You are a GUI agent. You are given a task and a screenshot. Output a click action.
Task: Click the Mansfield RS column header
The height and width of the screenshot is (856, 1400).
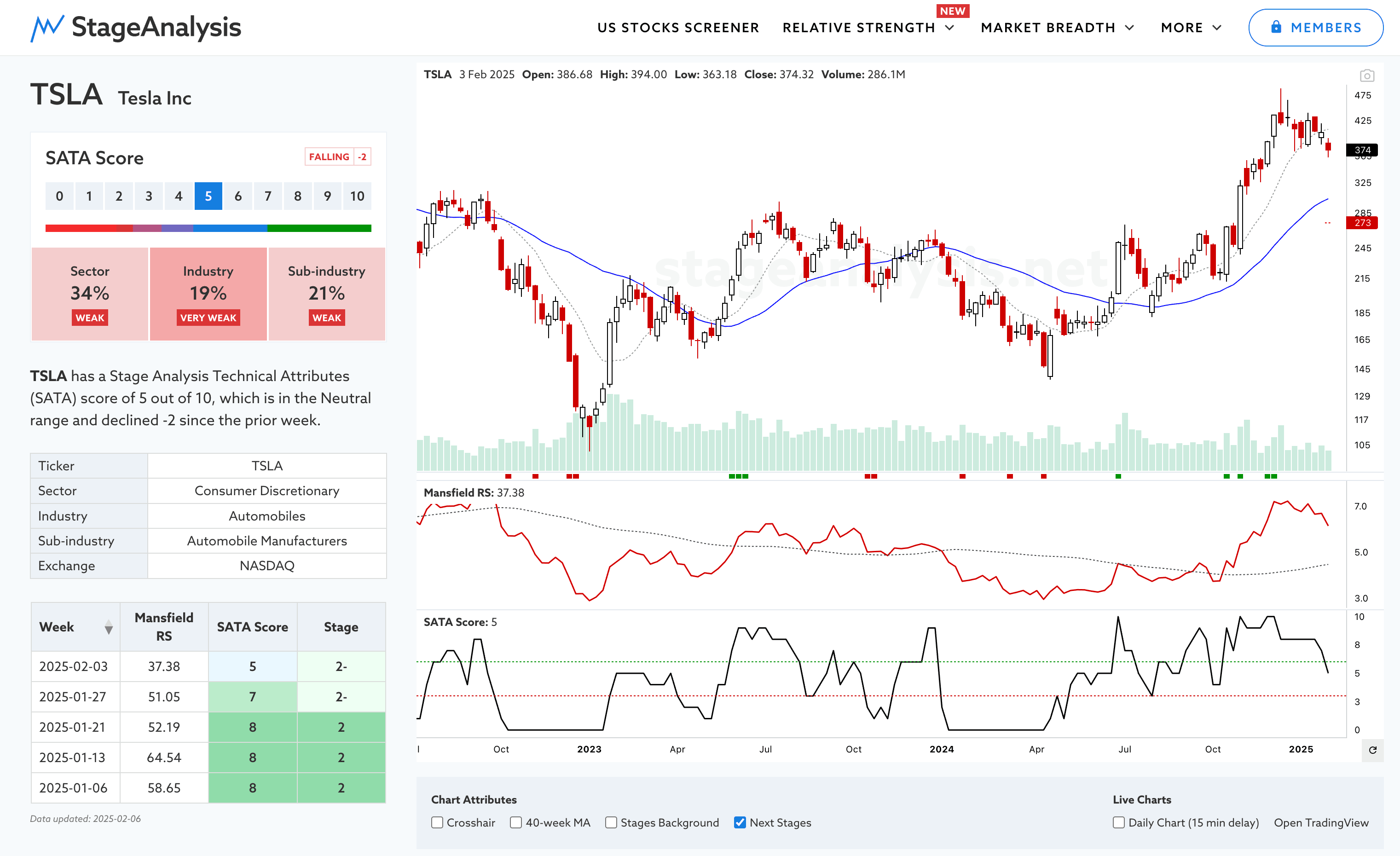coord(164,626)
